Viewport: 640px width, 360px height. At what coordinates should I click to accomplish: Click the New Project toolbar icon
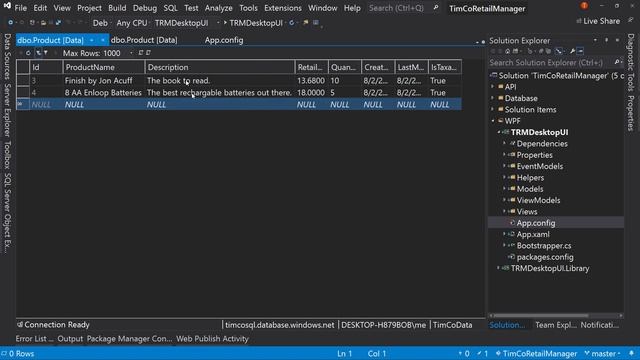pyautogui.click(x=32, y=22)
